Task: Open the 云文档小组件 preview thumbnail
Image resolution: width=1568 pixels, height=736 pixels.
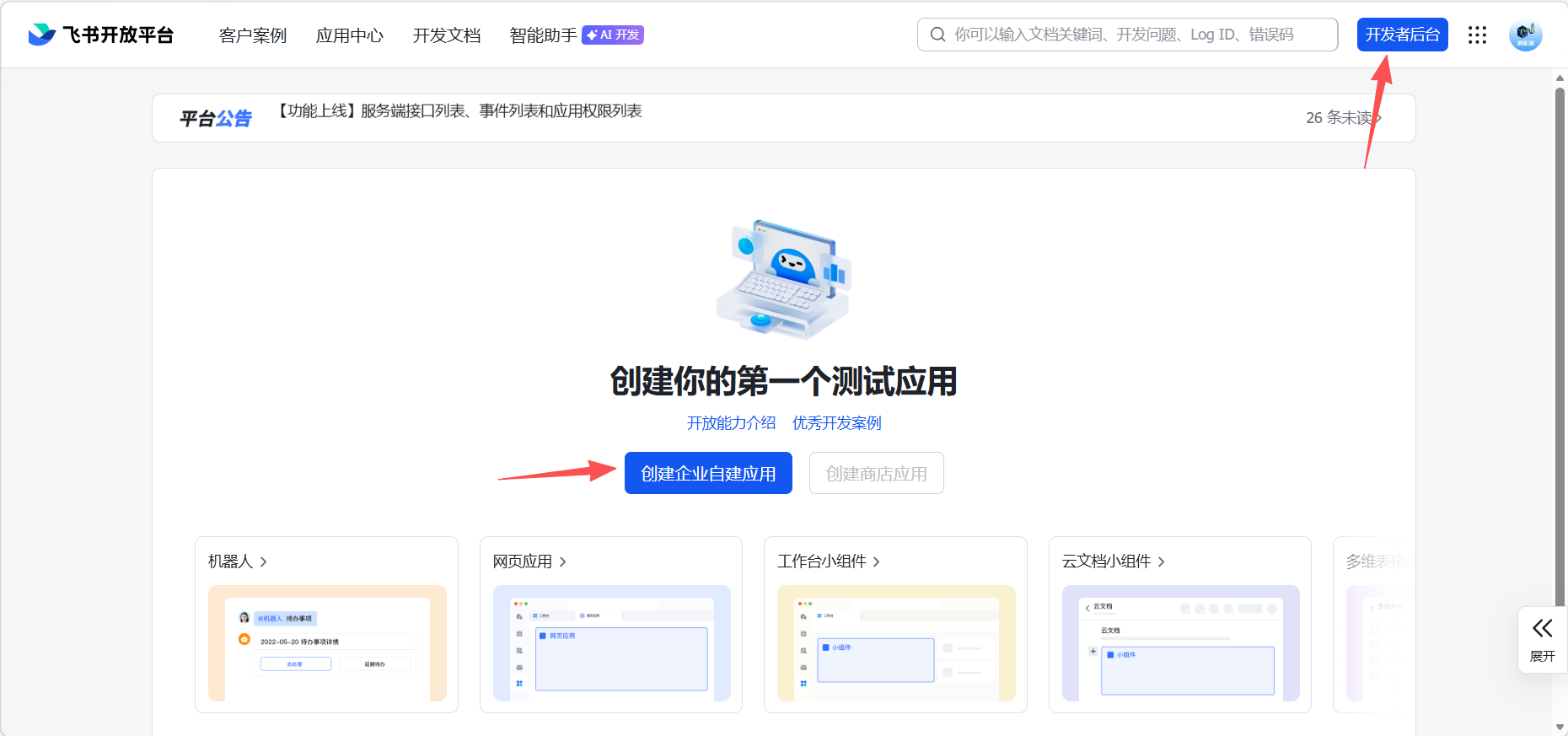Action: pos(1181,643)
